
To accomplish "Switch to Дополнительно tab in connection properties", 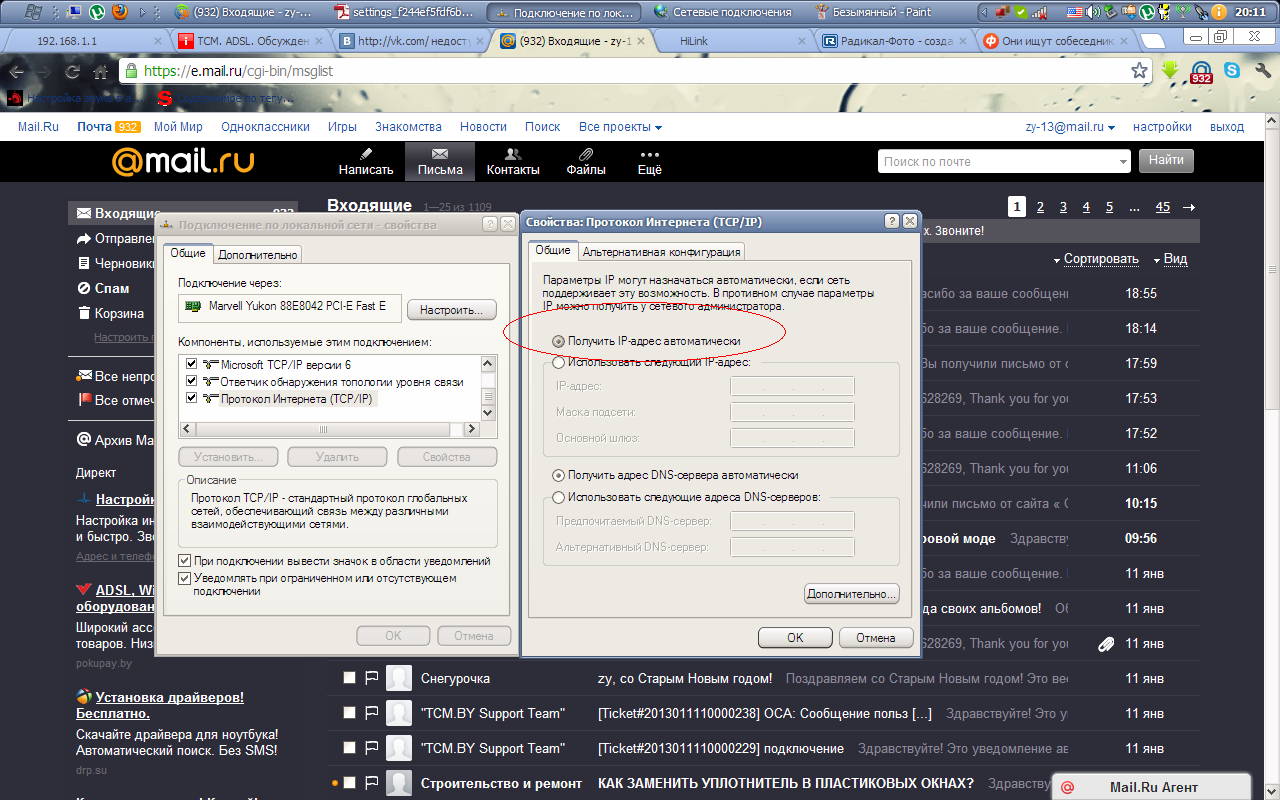I will pos(258,255).
